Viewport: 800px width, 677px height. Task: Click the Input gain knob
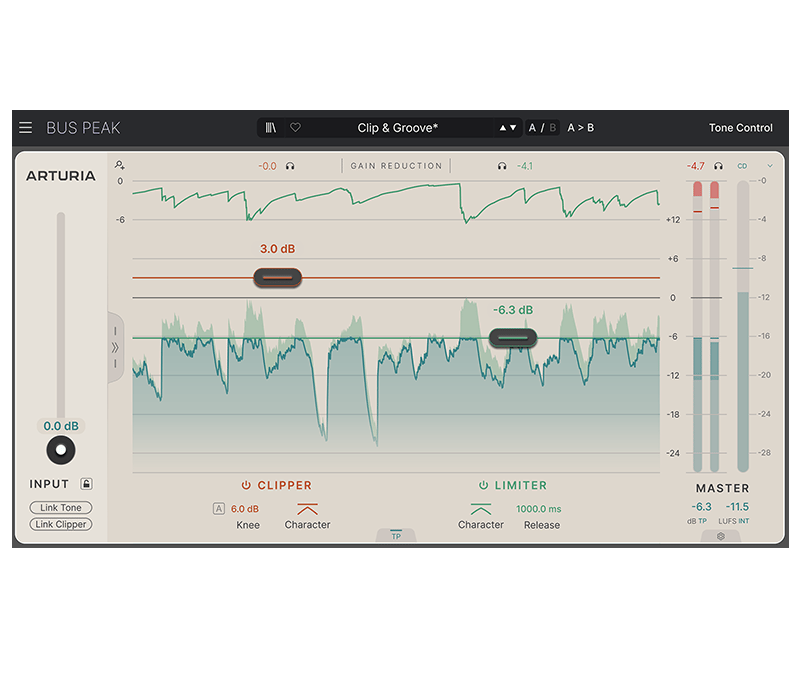click(61, 449)
